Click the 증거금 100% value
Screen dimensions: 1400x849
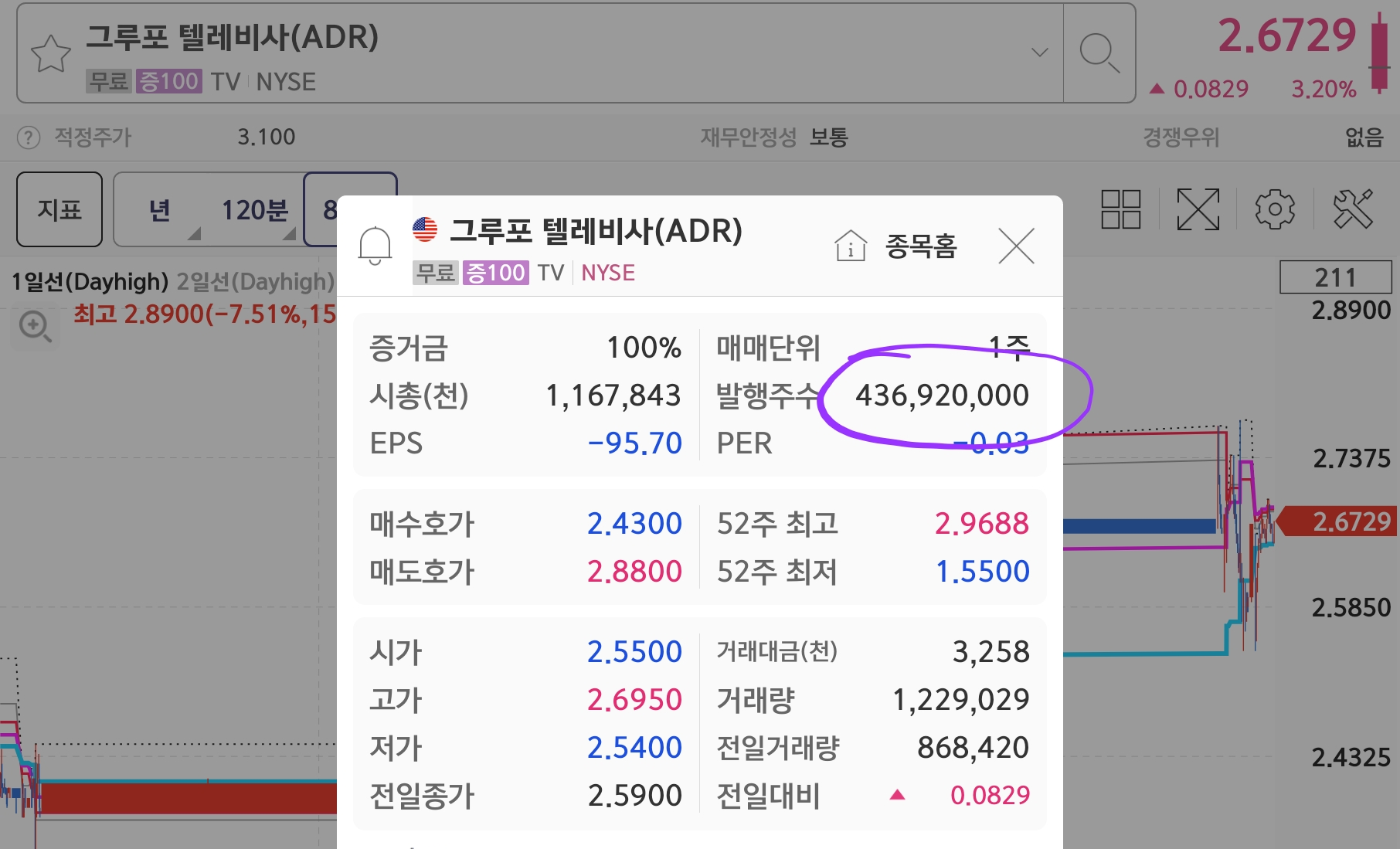tap(644, 348)
